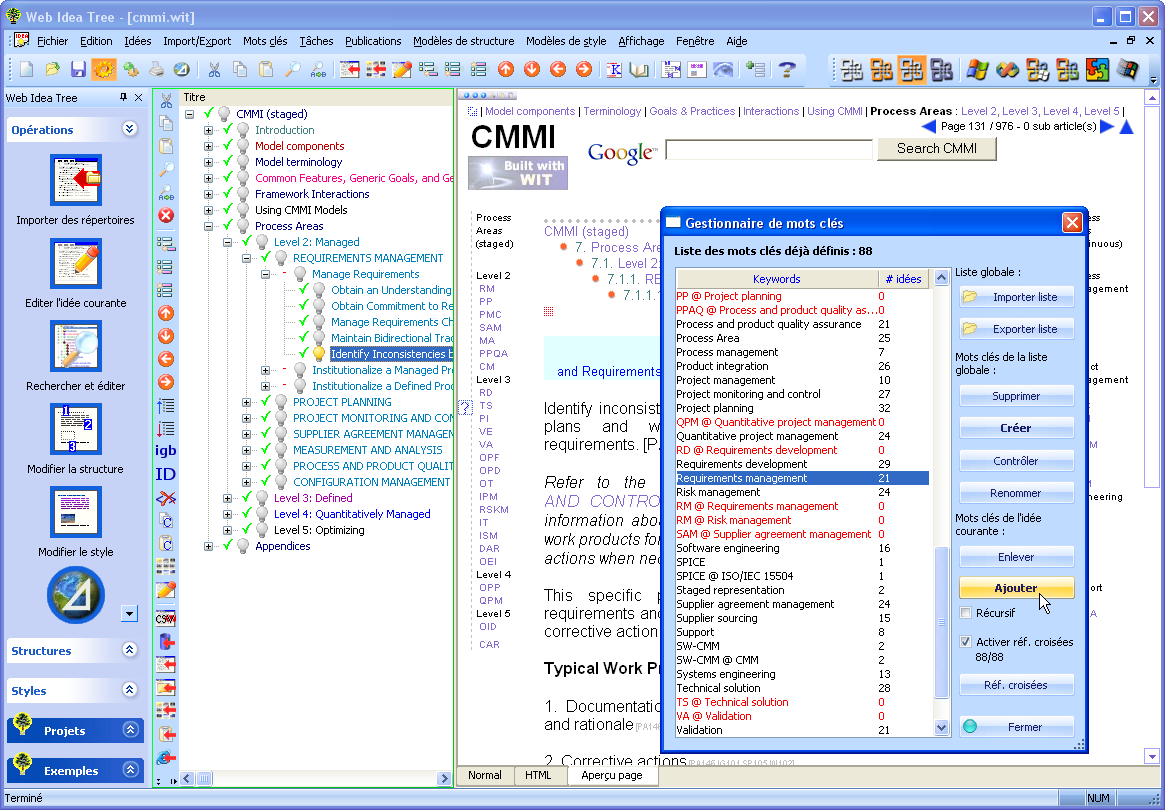Expand the Level 3: Defined tree node
Viewport: 1165px width, 810px height.
(229, 498)
